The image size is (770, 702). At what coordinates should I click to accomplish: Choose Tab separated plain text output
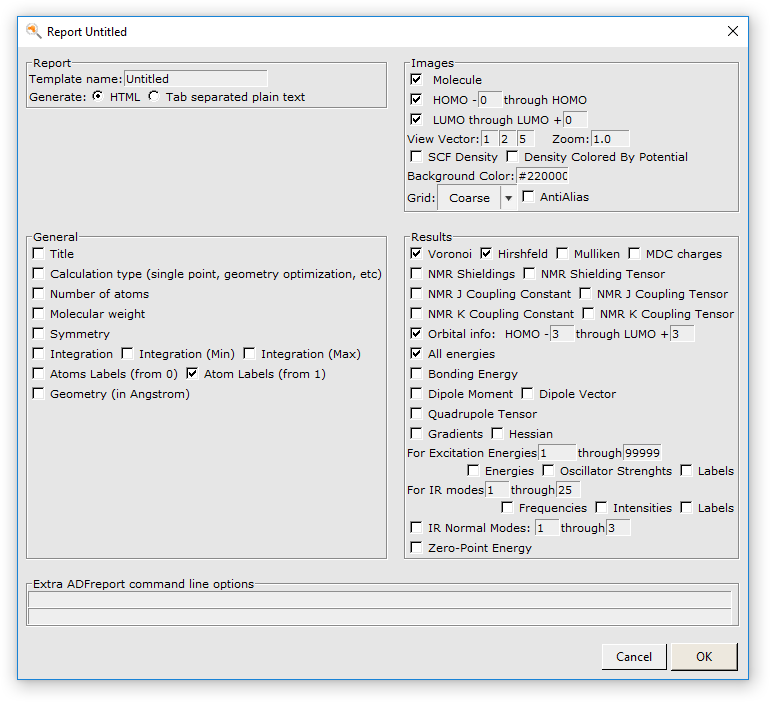154,97
